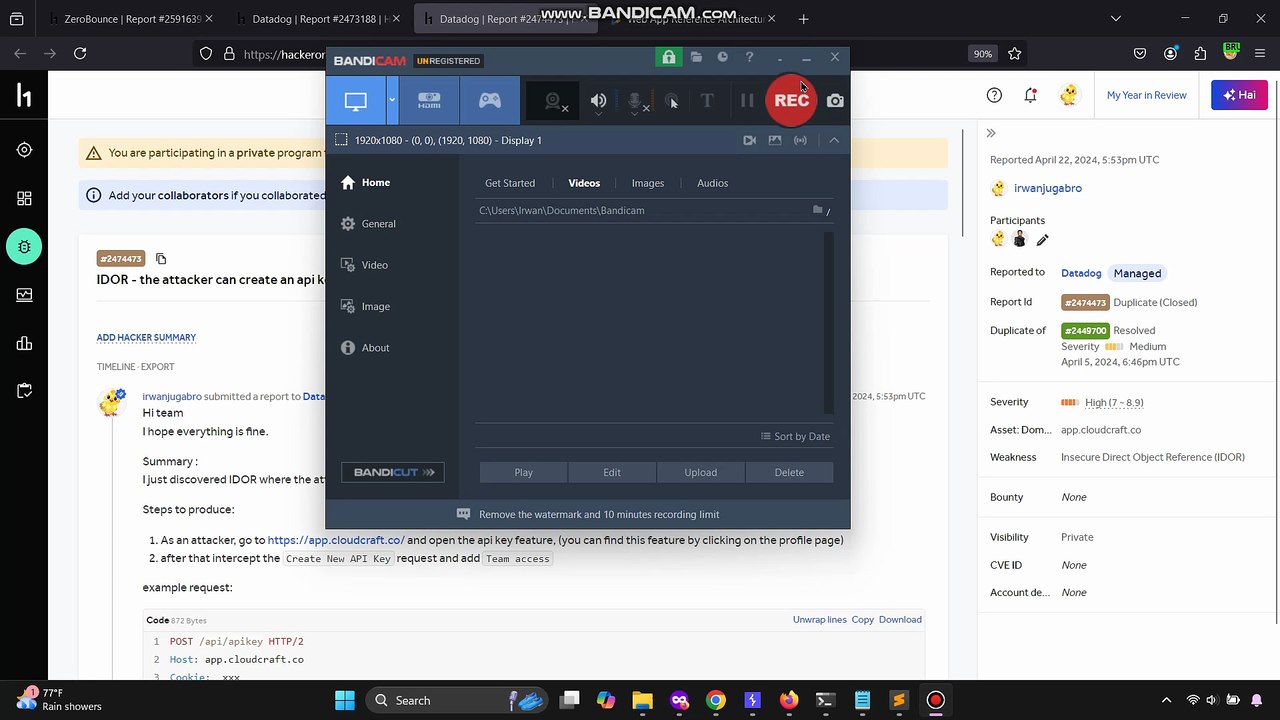Click Remove the watermark and recording limit message
The width and height of the screenshot is (1280, 720).
(x=588, y=514)
